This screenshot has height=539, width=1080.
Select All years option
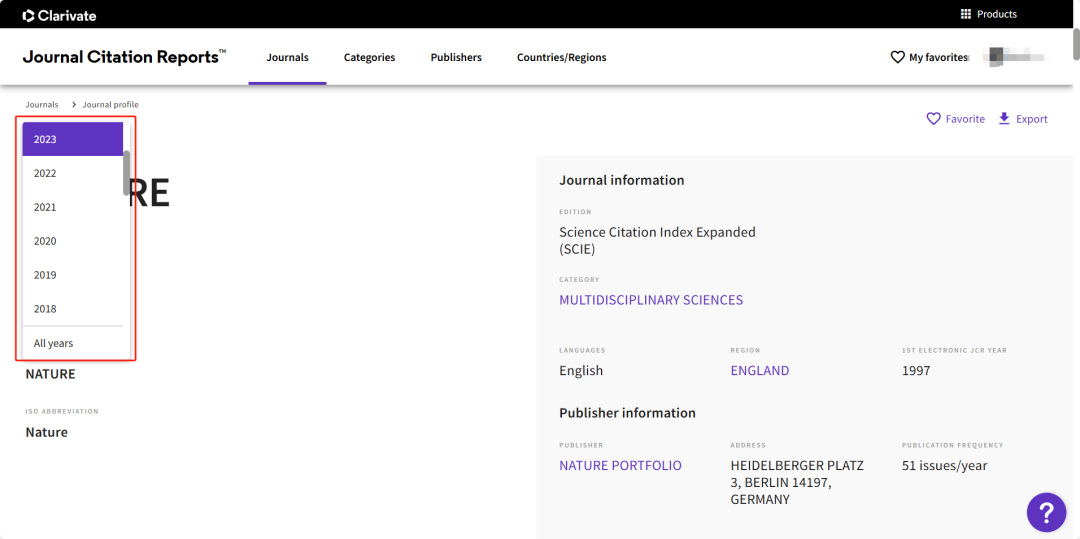tap(72, 343)
